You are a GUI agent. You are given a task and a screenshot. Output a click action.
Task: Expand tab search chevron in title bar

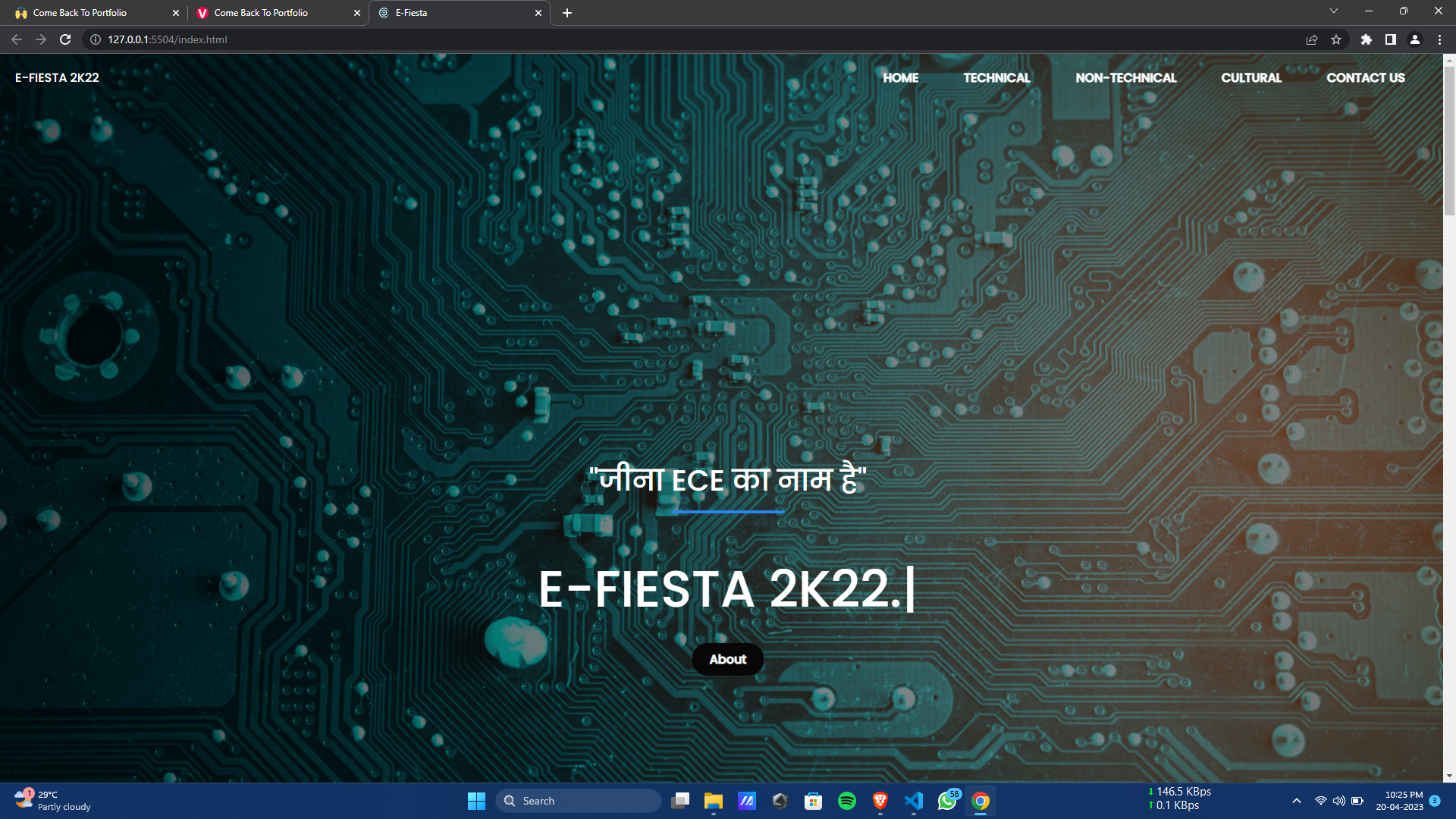pos(1334,11)
